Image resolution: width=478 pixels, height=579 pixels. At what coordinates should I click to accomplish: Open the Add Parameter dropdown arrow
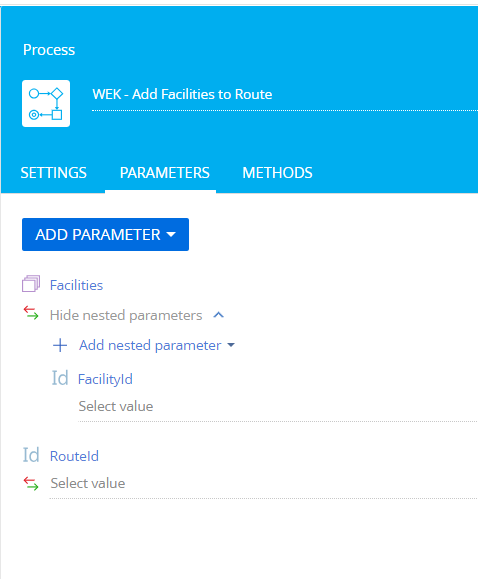(171, 234)
